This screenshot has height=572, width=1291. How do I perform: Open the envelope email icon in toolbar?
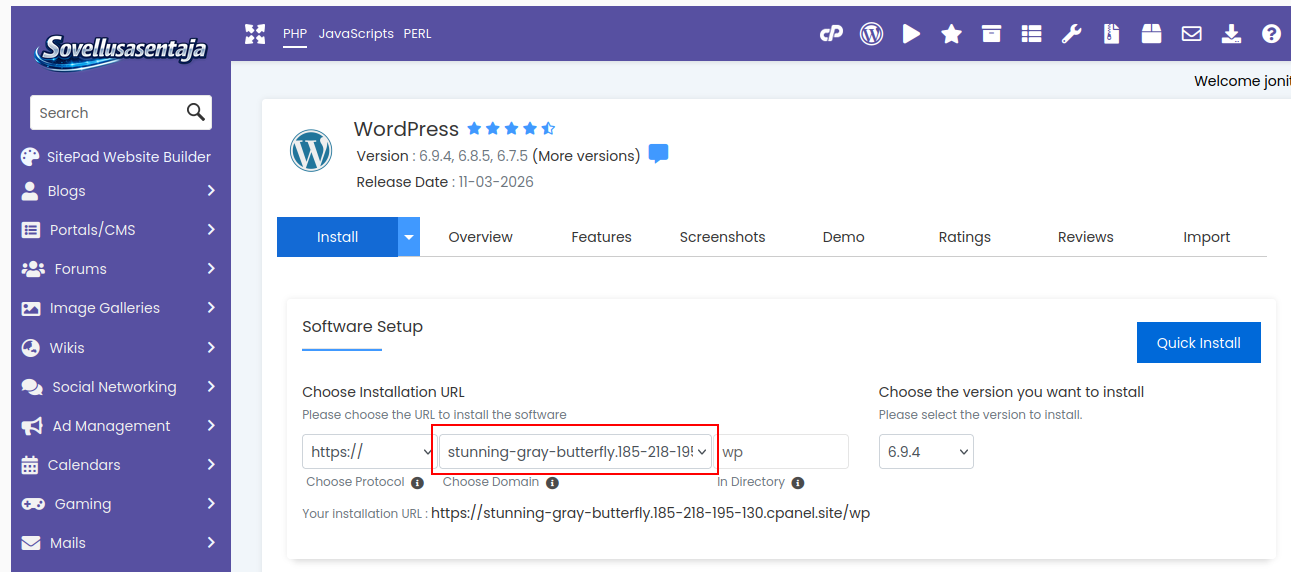(1191, 34)
